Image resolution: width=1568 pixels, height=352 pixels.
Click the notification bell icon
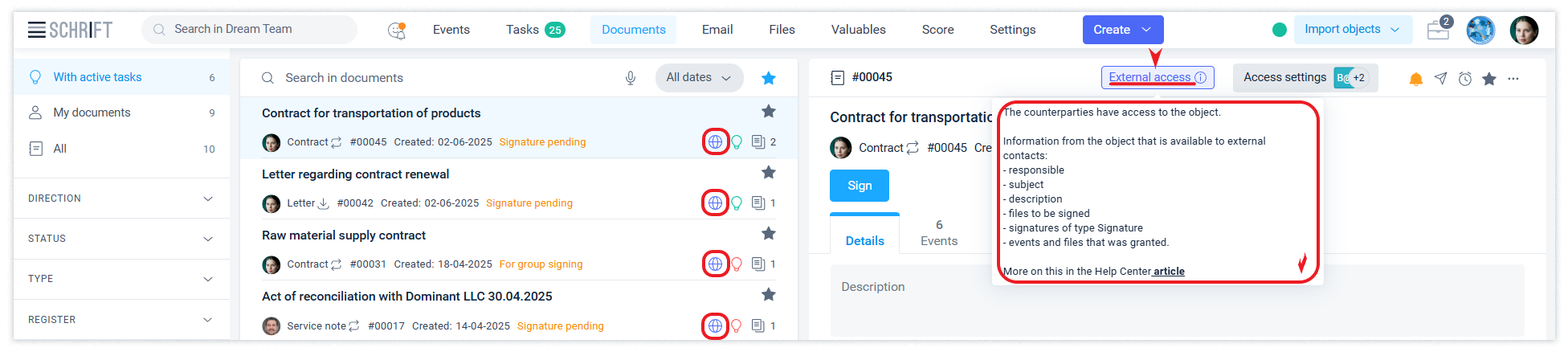click(1416, 79)
